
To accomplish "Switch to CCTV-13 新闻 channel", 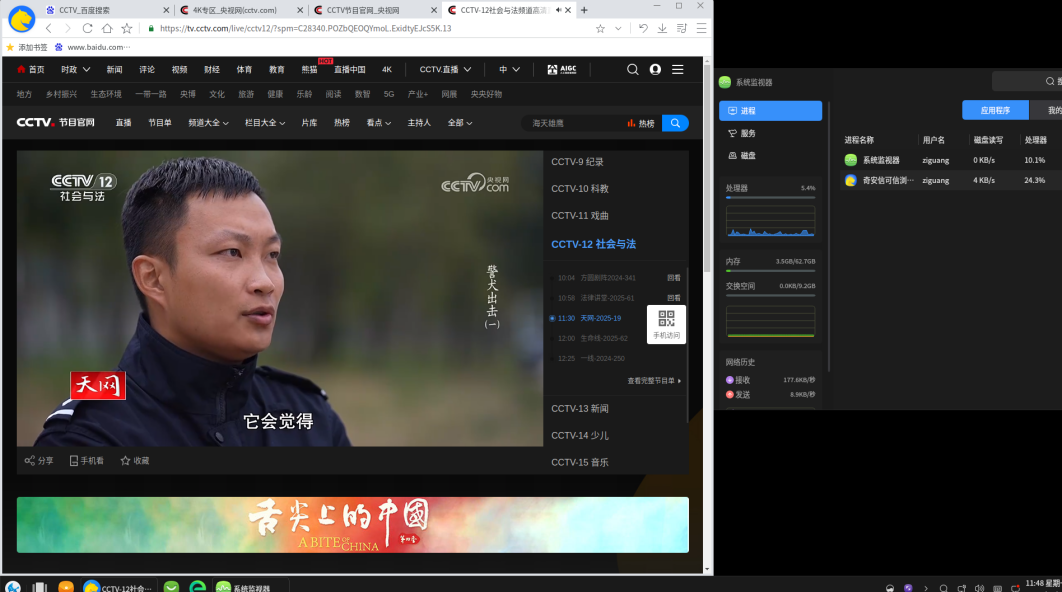I will pyautogui.click(x=580, y=409).
